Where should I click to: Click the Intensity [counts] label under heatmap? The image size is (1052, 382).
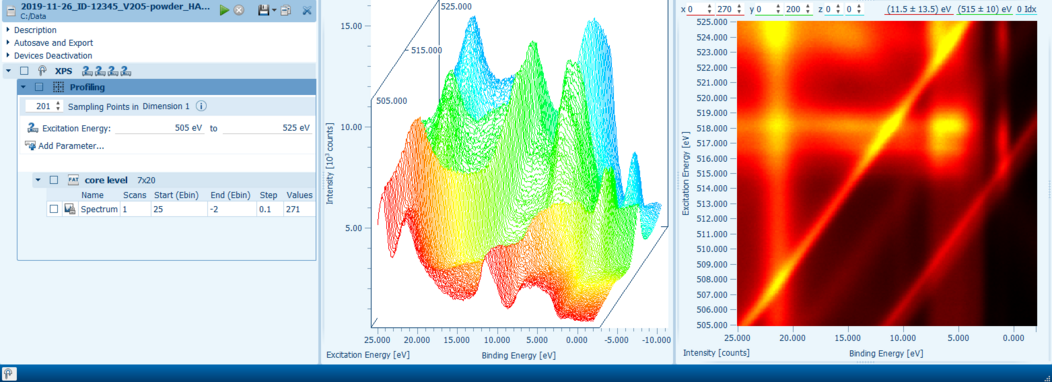[717, 352]
